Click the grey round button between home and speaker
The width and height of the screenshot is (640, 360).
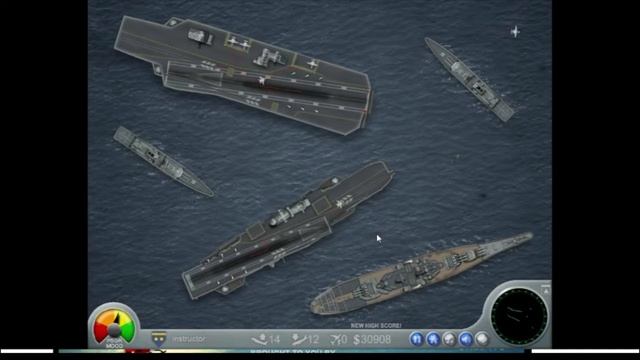tap(449, 339)
